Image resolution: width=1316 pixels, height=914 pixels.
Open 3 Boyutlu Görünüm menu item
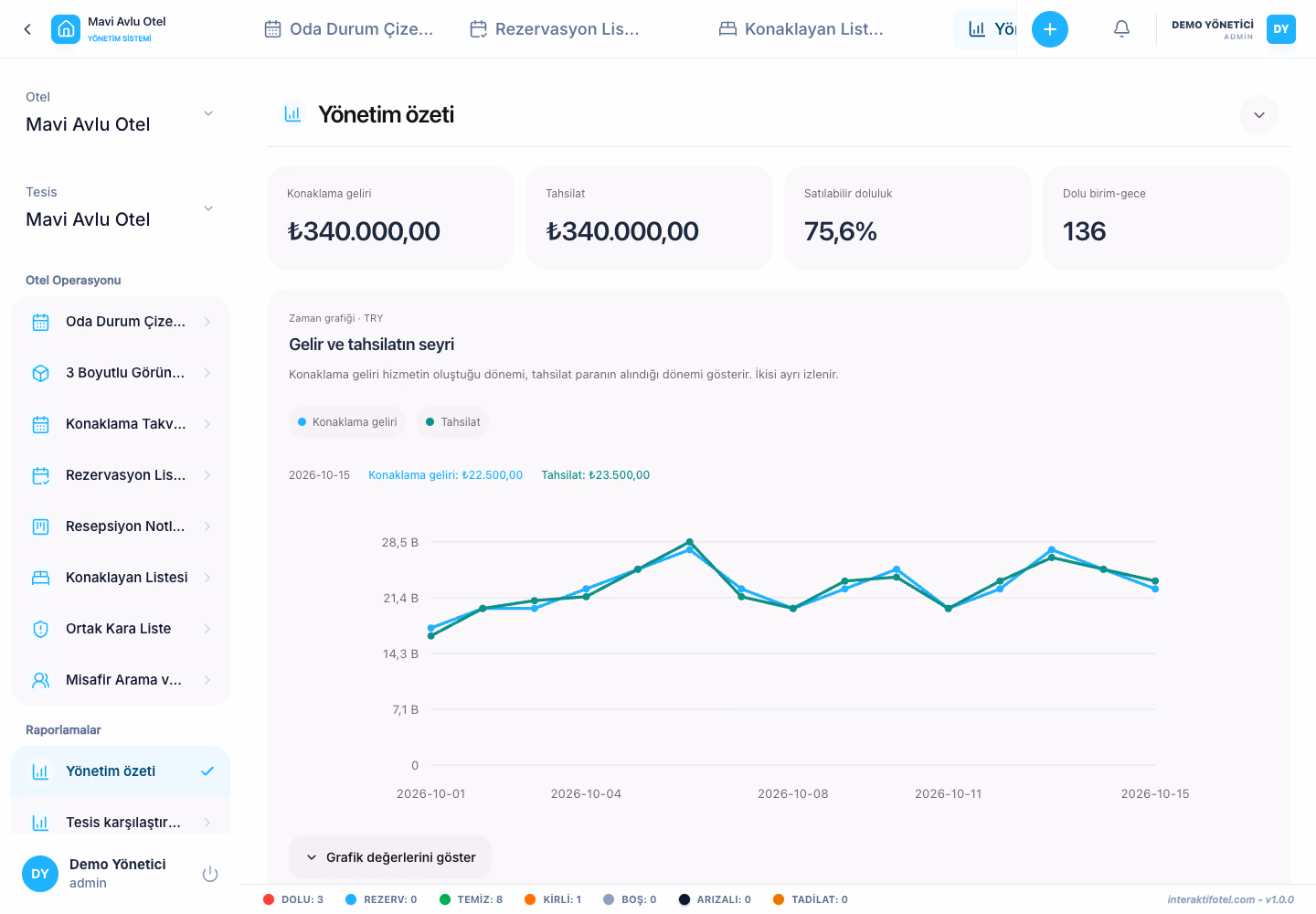121,373
